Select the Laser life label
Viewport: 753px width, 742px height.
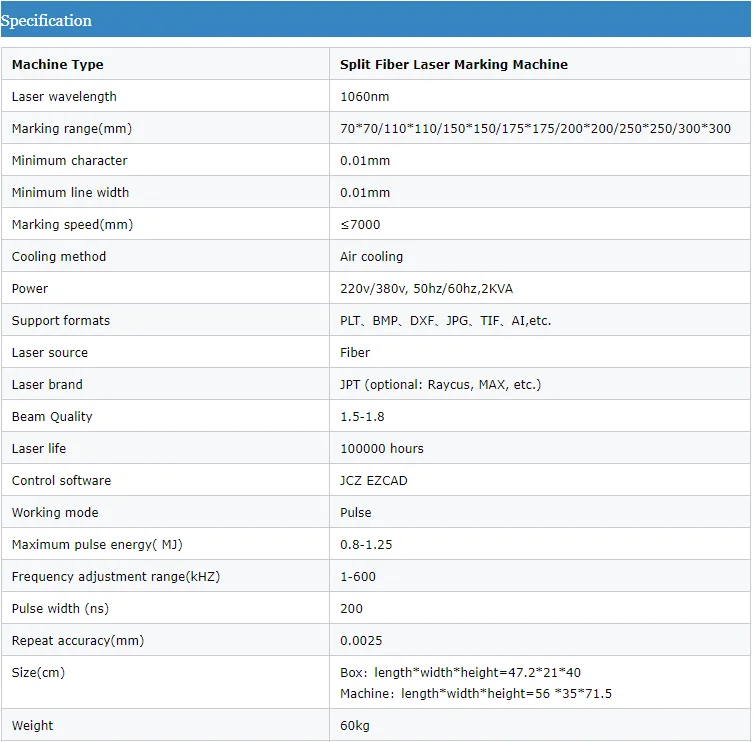tap(39, 449)
